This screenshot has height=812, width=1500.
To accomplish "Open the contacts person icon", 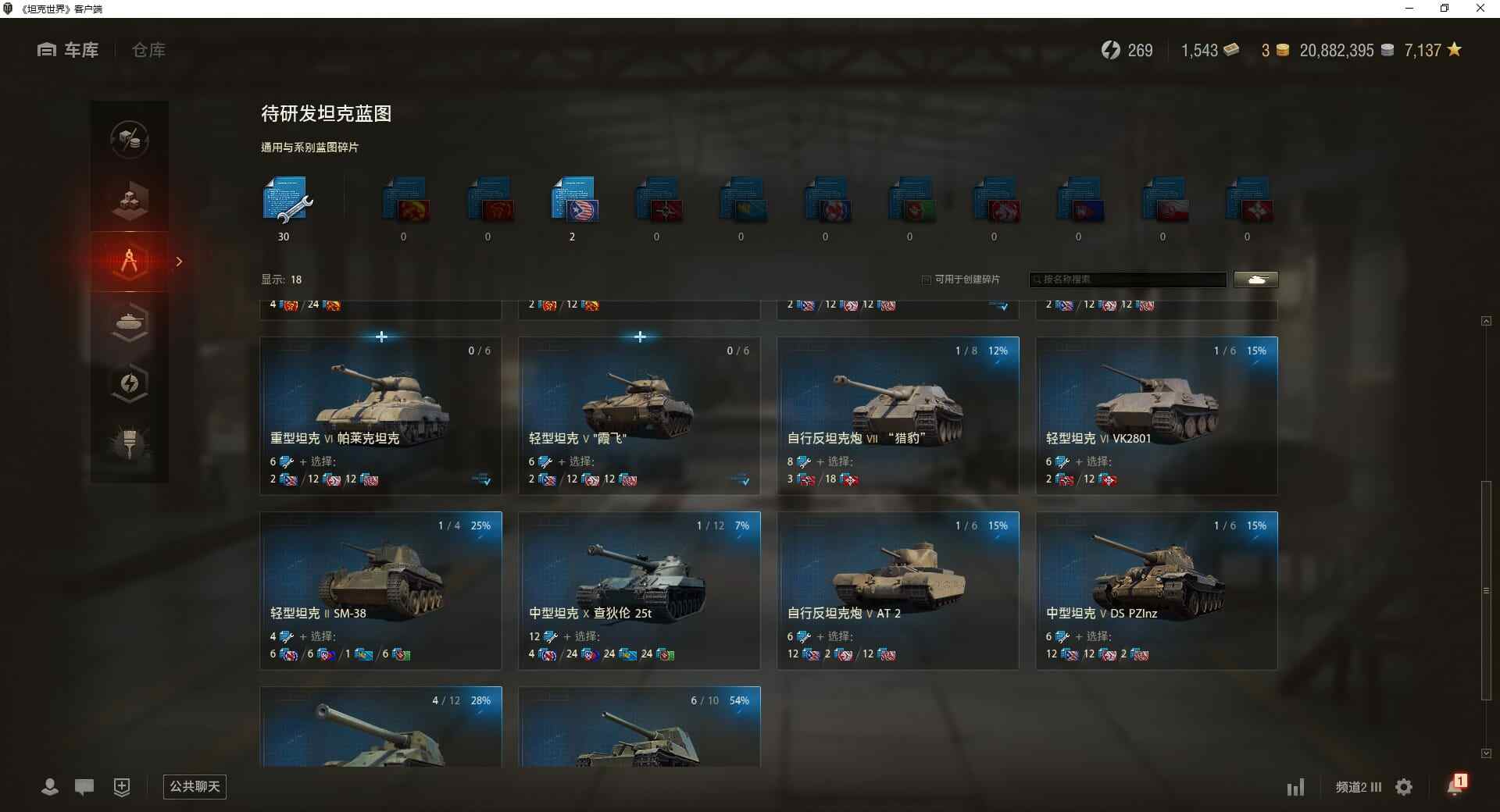I will coord(50,786).
